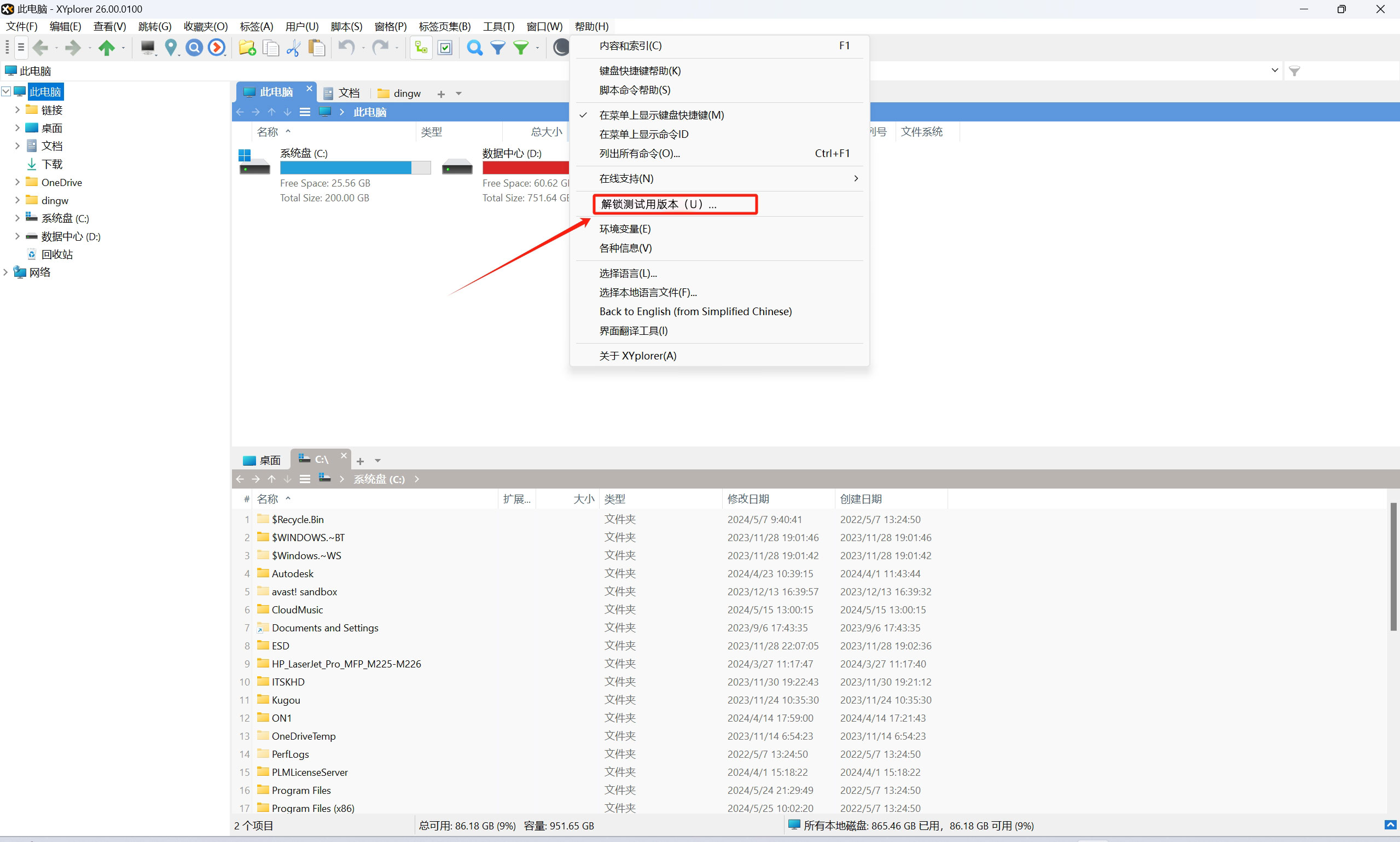This screenshot has height=842, width=1400.
Task: Click the blue Visual Filter funnel icon
Action: click(x=497, y=48)
